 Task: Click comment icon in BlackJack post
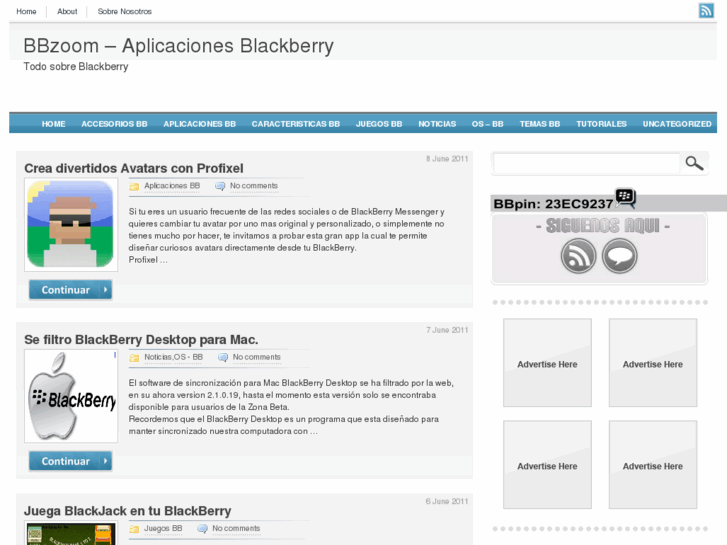tap(202, 529)
